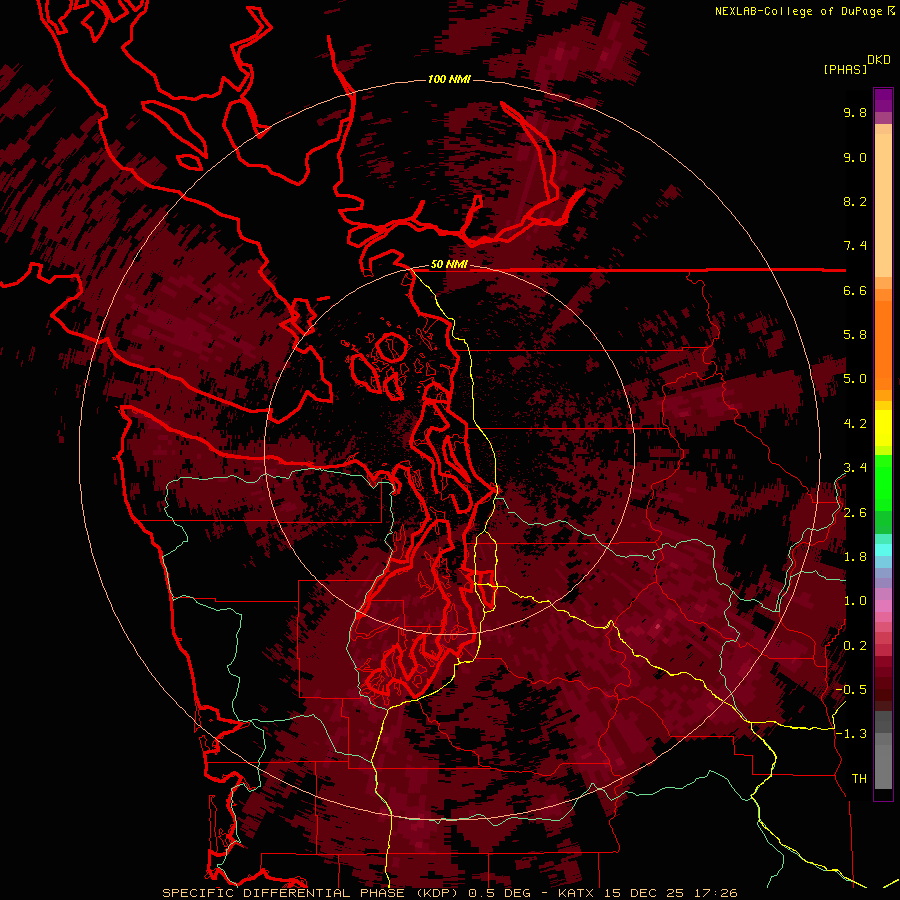The image size is (900, 900).
Task: Click the 8.2 value on color scale
Action: pos(855,201)
